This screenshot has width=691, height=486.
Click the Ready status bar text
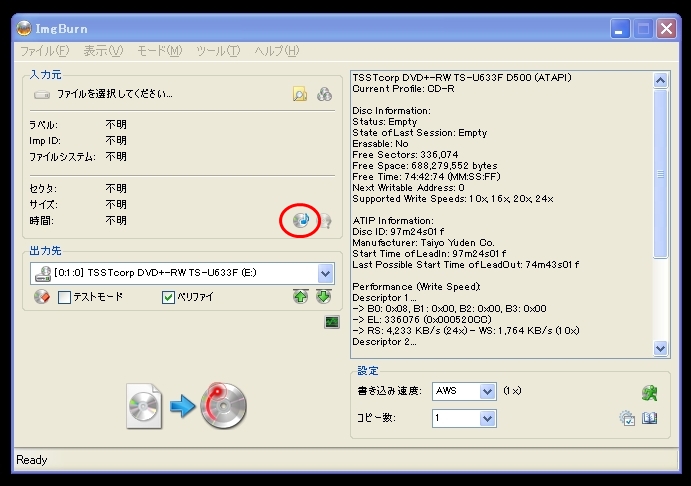pos(32,460)
